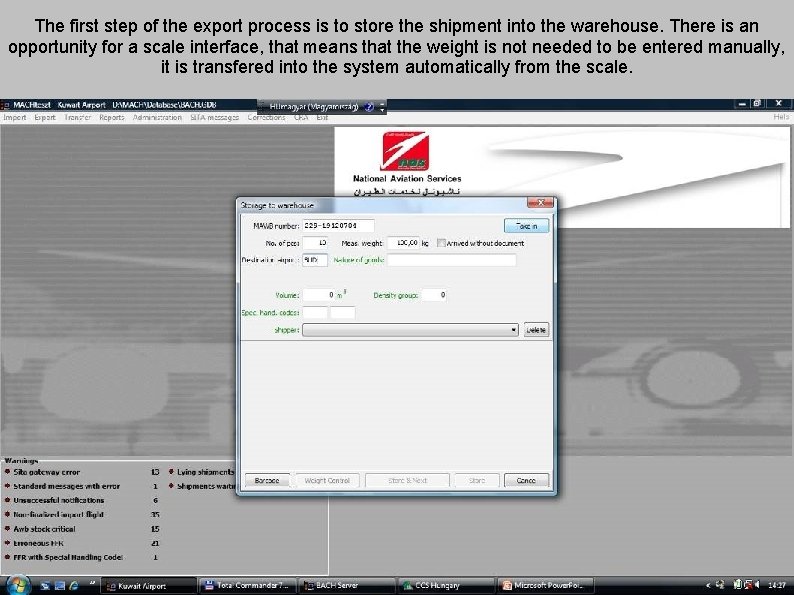Click the Density group field

click(x=434, y=295)
